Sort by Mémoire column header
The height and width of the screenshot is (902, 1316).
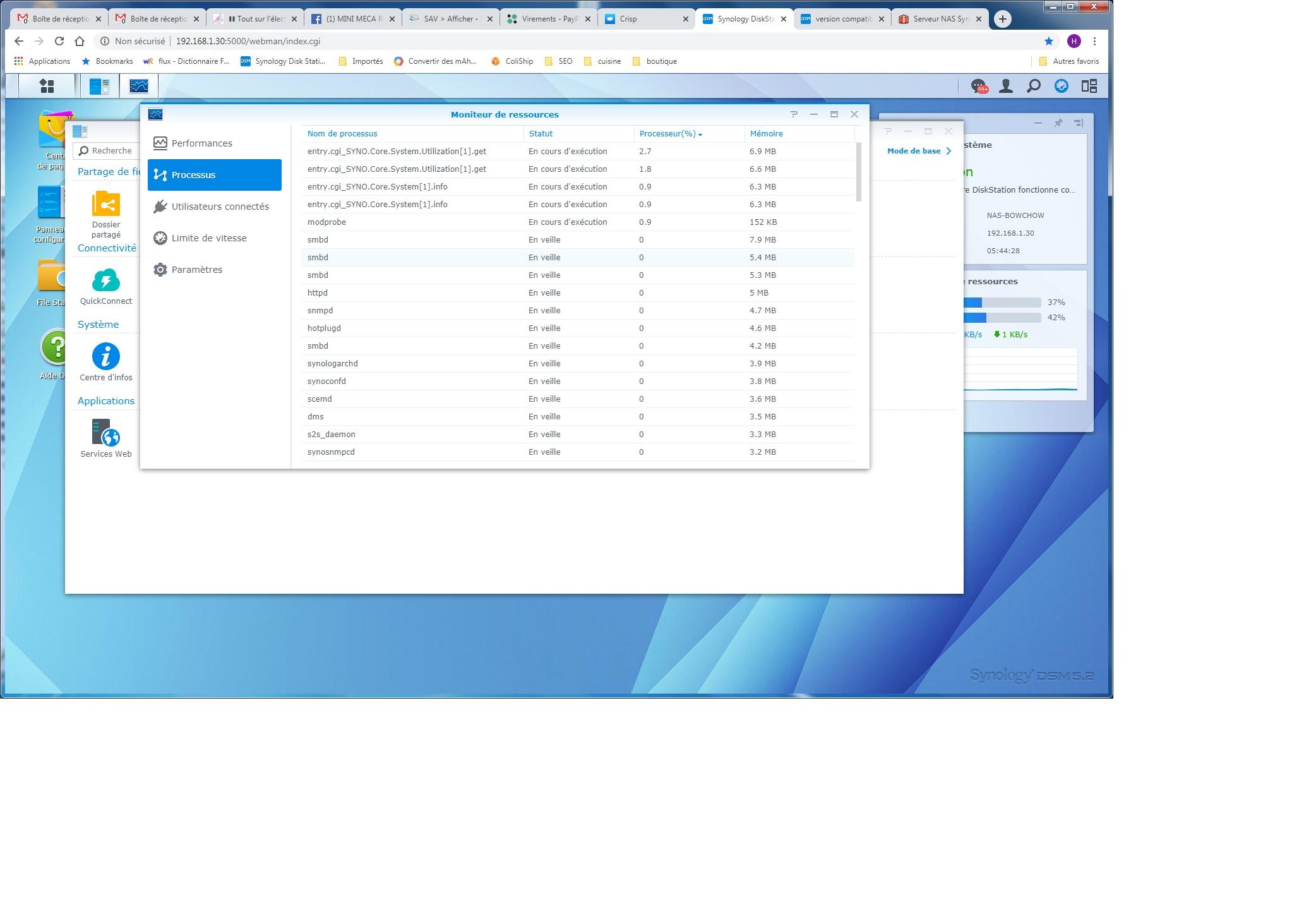[766, 134]
